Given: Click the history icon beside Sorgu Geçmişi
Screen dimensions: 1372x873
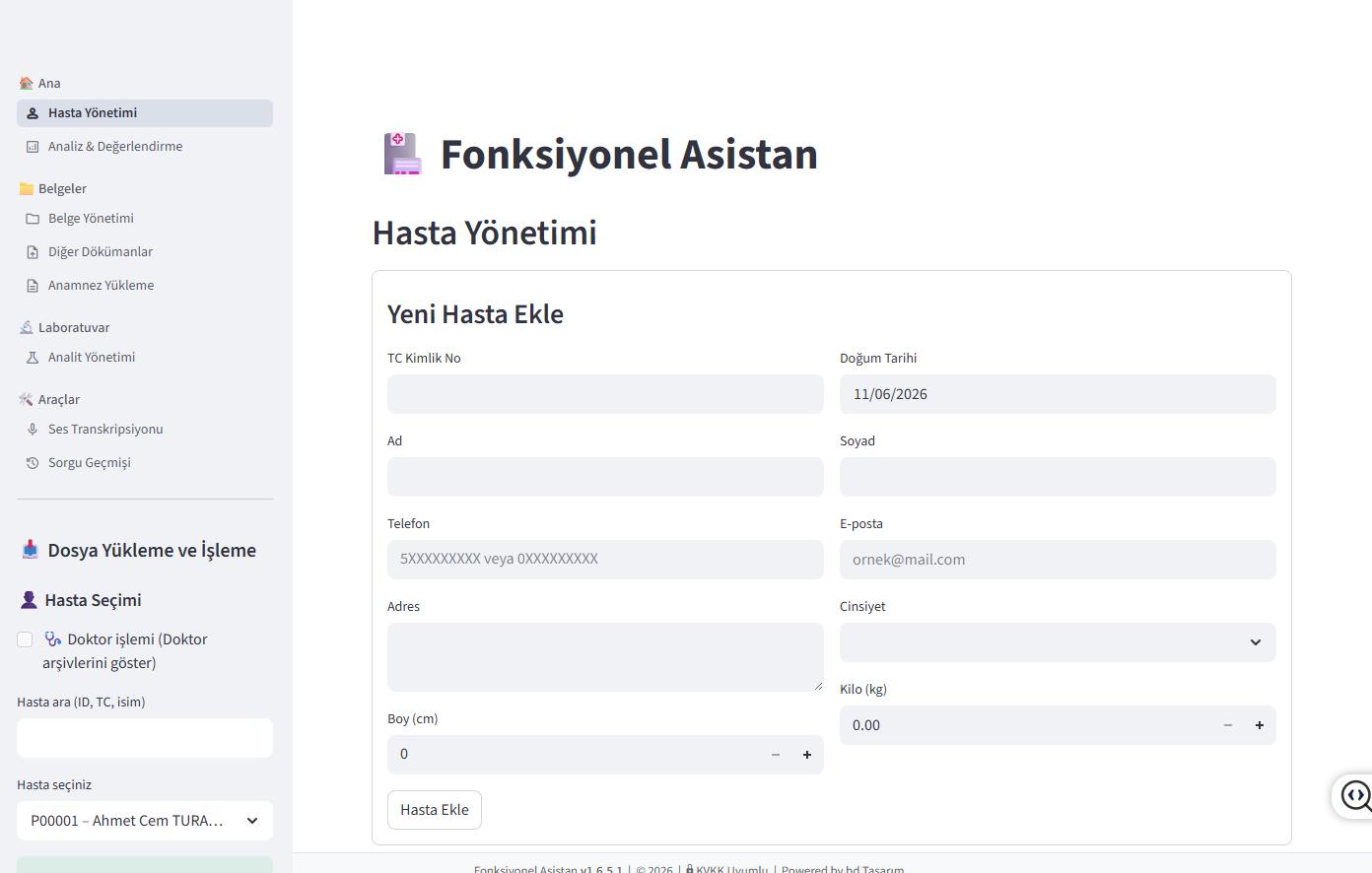Looking at the screenshot, I should [33, 463].
